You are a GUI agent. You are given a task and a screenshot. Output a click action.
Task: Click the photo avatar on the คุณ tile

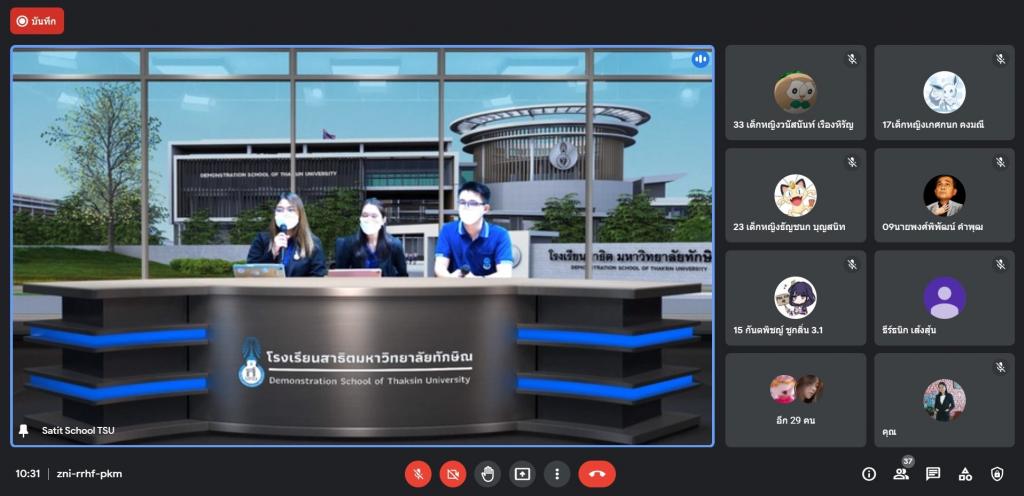[x=944, y=400]
